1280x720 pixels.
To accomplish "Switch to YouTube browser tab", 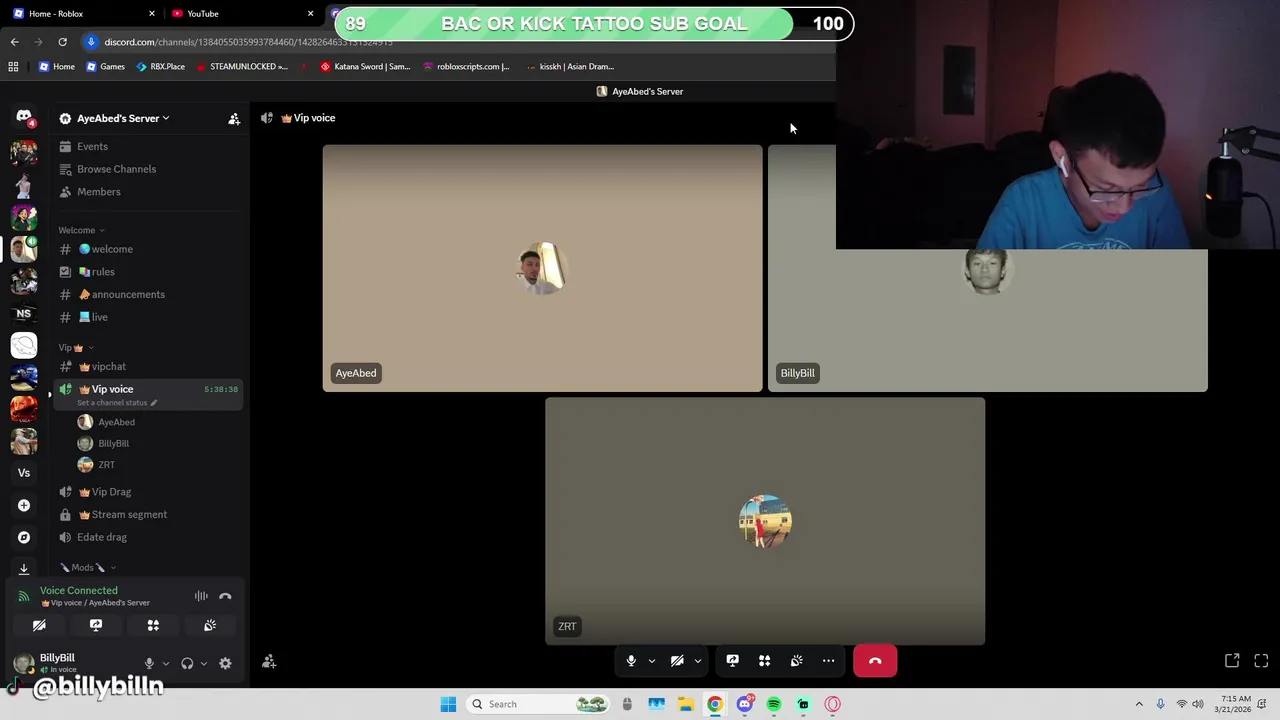I will tap(240, 13).
